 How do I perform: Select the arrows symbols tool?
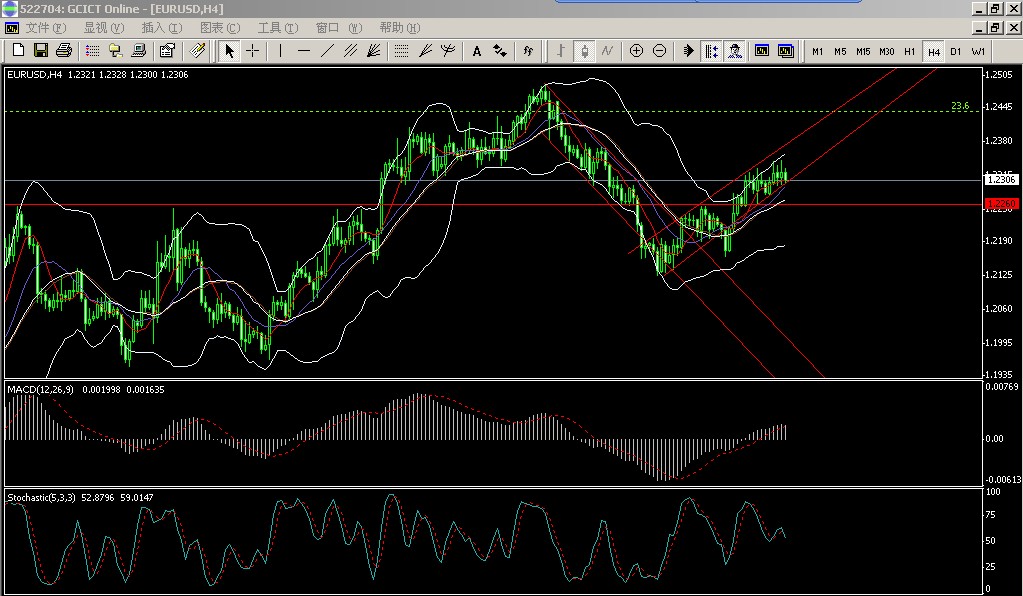[500, 51]
